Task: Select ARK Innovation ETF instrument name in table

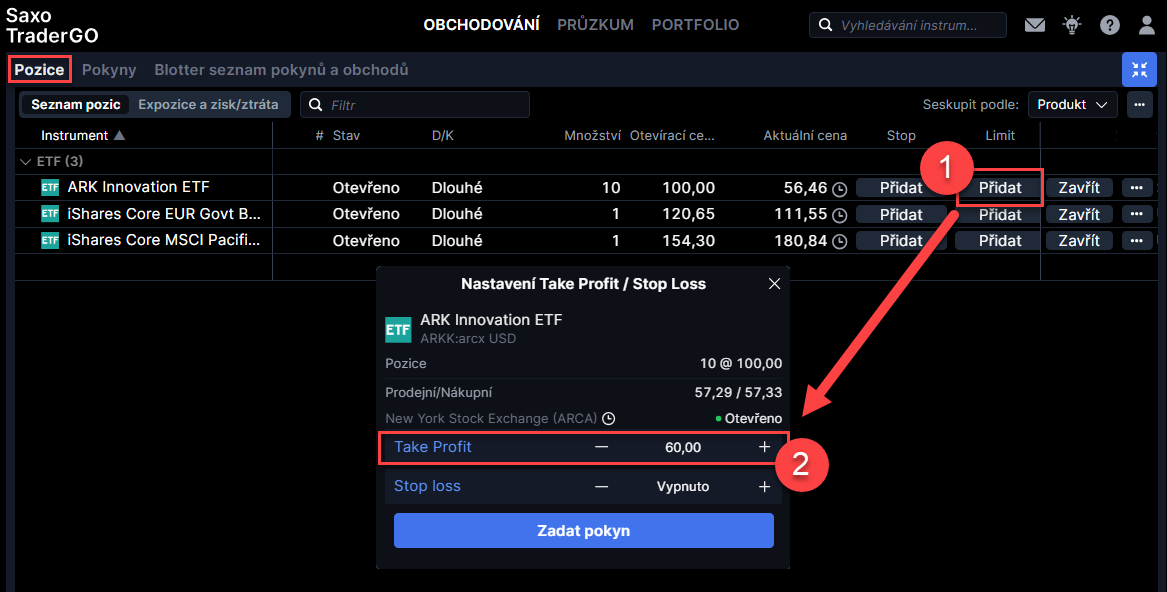Action: (x=138, y=187)
